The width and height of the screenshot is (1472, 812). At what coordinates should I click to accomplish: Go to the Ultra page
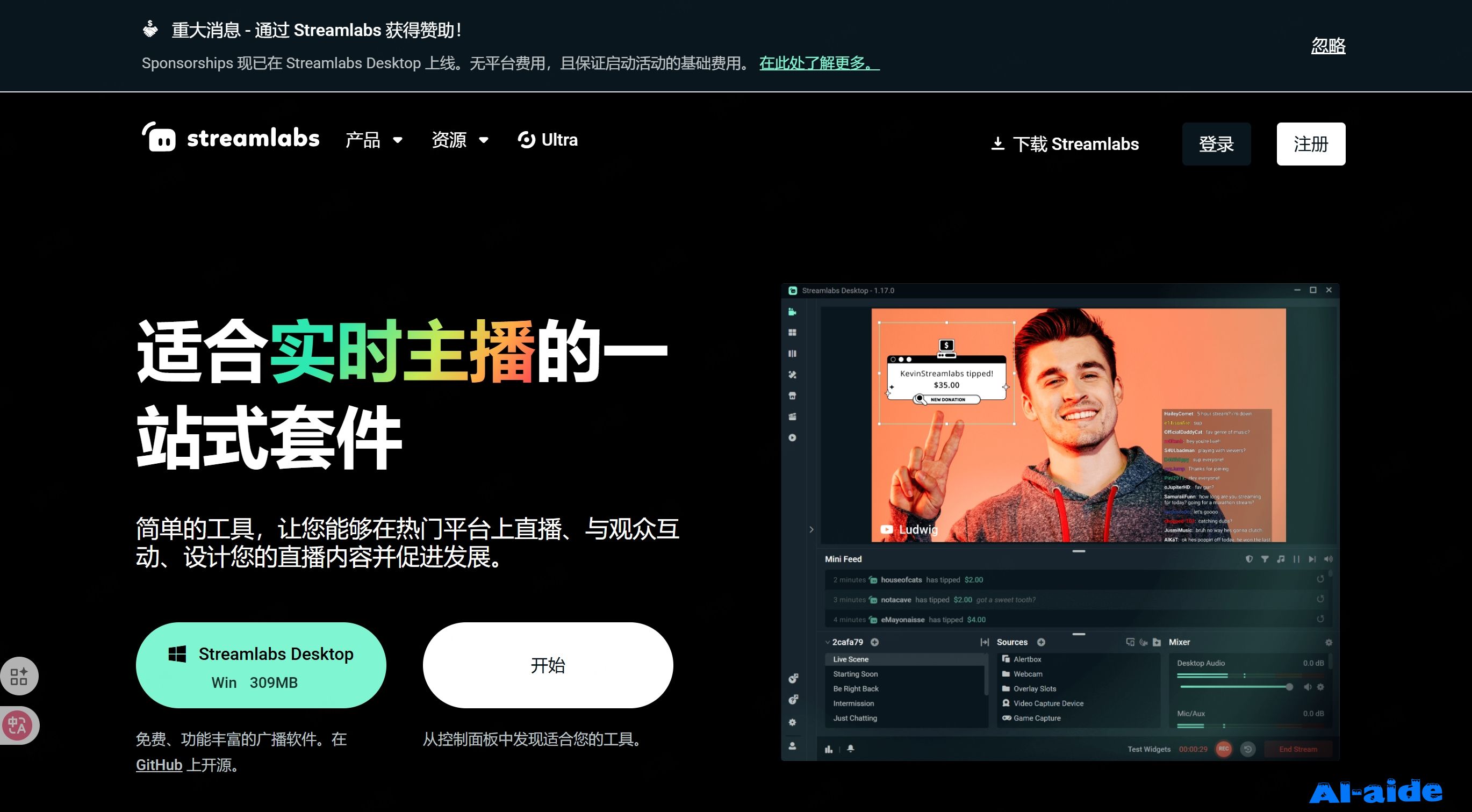point(548,140)
